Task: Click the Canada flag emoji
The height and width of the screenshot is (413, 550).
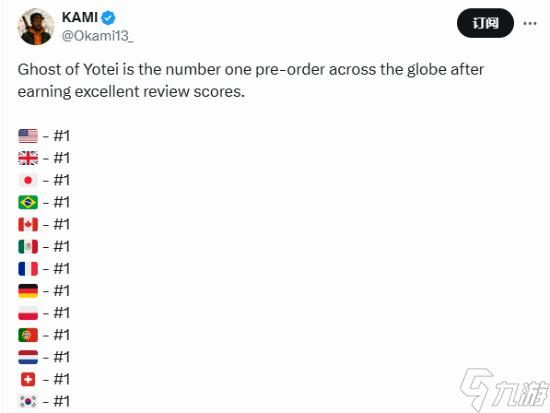Action: (x=28, y=225)
